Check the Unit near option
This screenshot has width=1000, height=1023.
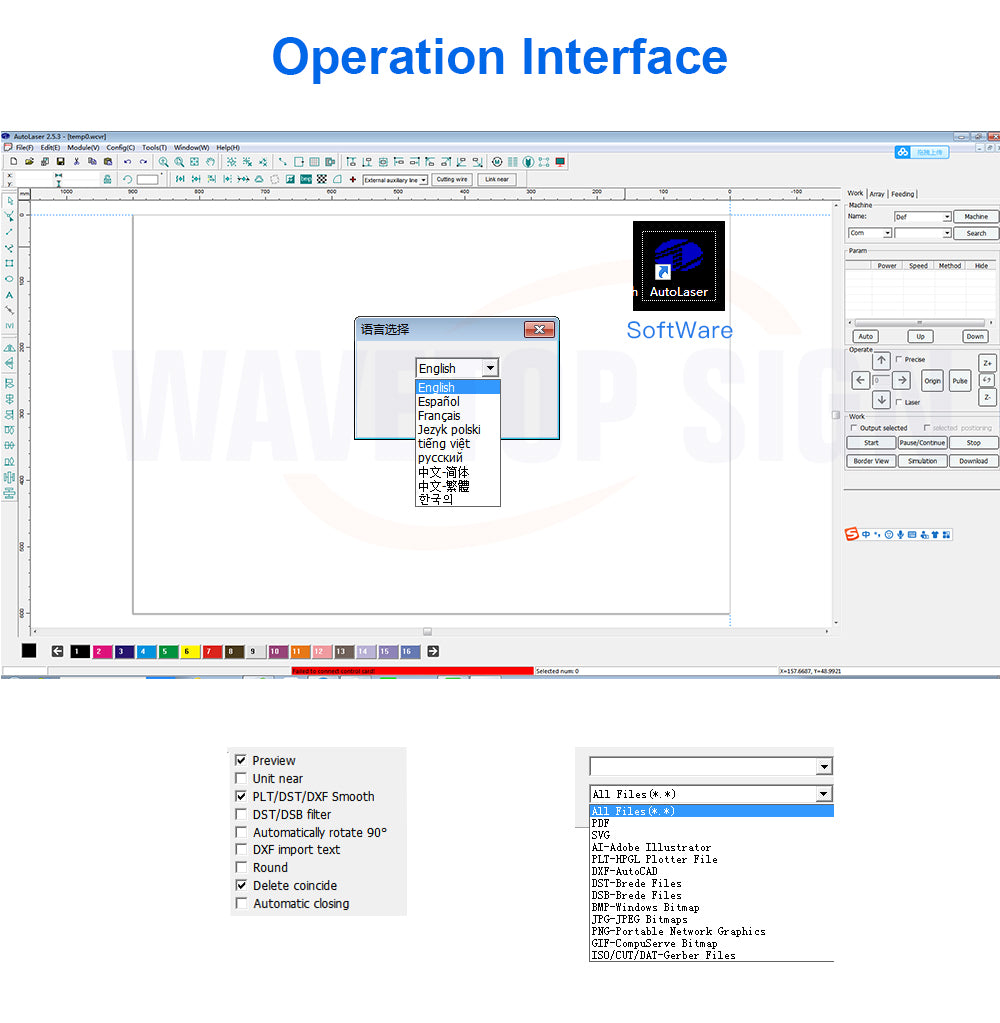coord(241,778)
